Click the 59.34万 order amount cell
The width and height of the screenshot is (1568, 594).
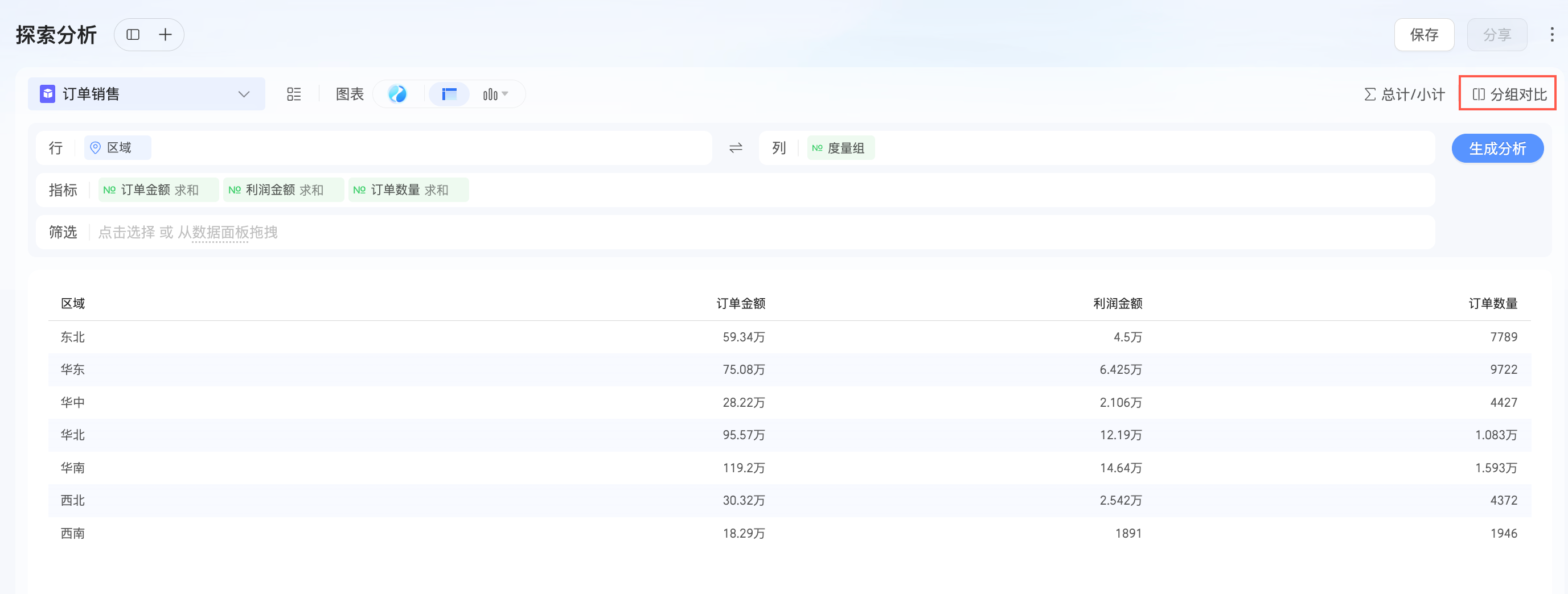(x=744, y=337)
